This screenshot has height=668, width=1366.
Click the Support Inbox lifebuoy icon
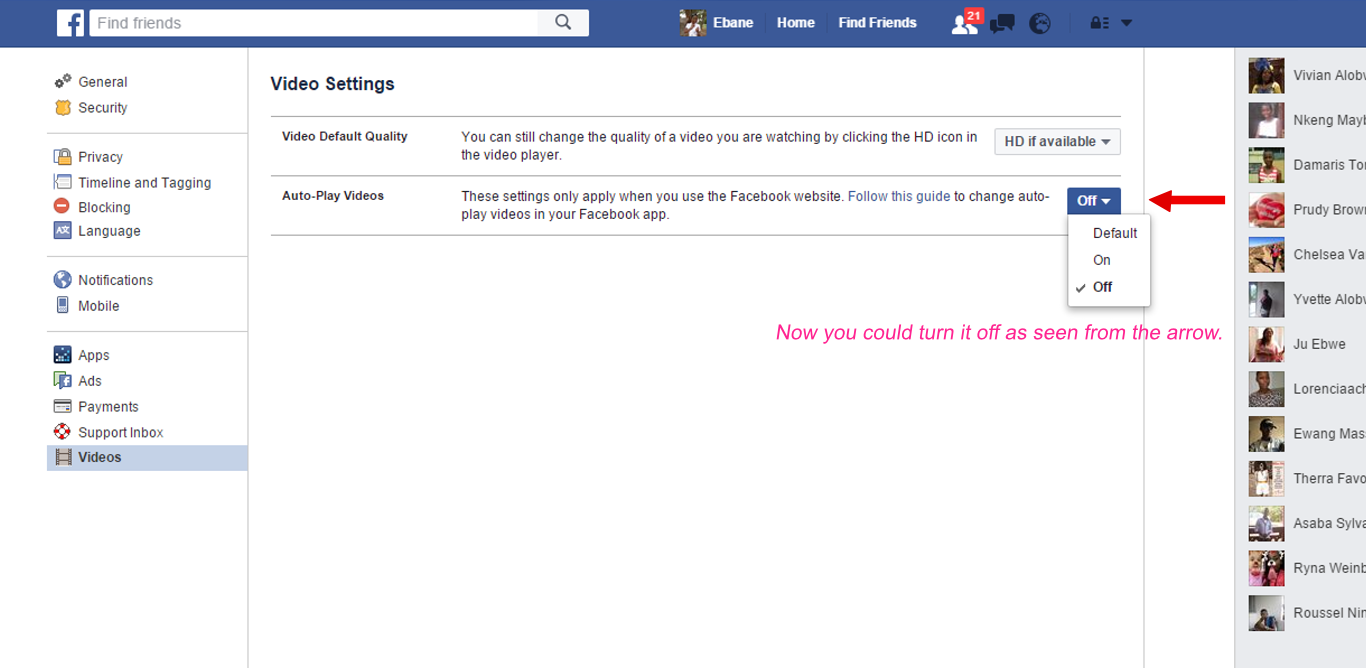coord(63,432)
